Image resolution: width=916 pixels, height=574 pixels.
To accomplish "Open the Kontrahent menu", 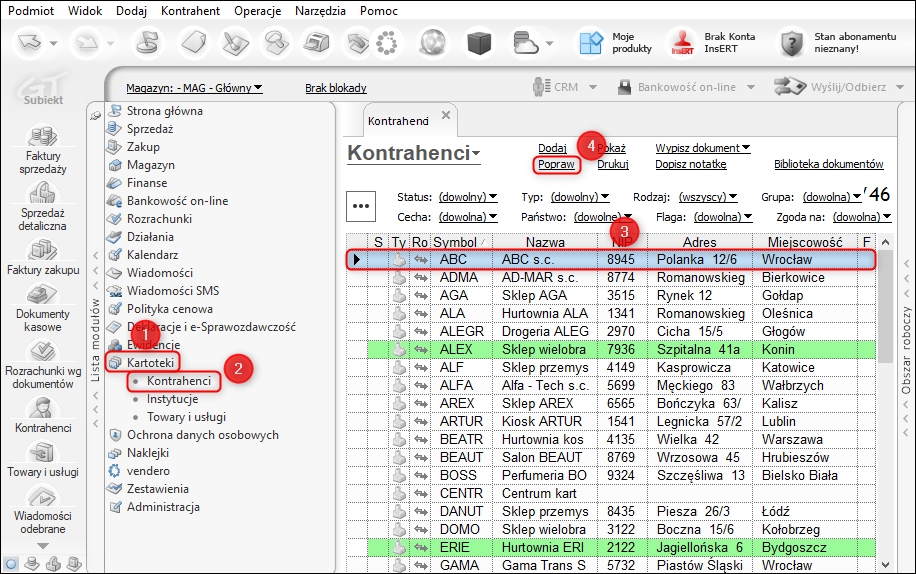I will 189,11.
